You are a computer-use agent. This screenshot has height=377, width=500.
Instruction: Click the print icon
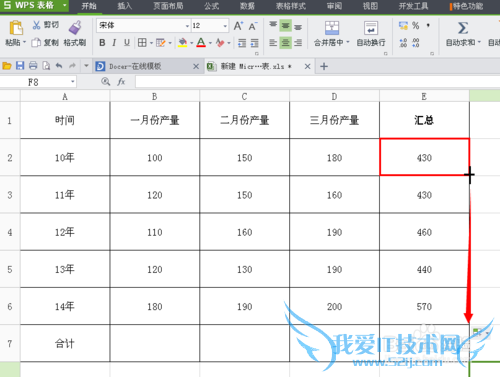[33, 66]
